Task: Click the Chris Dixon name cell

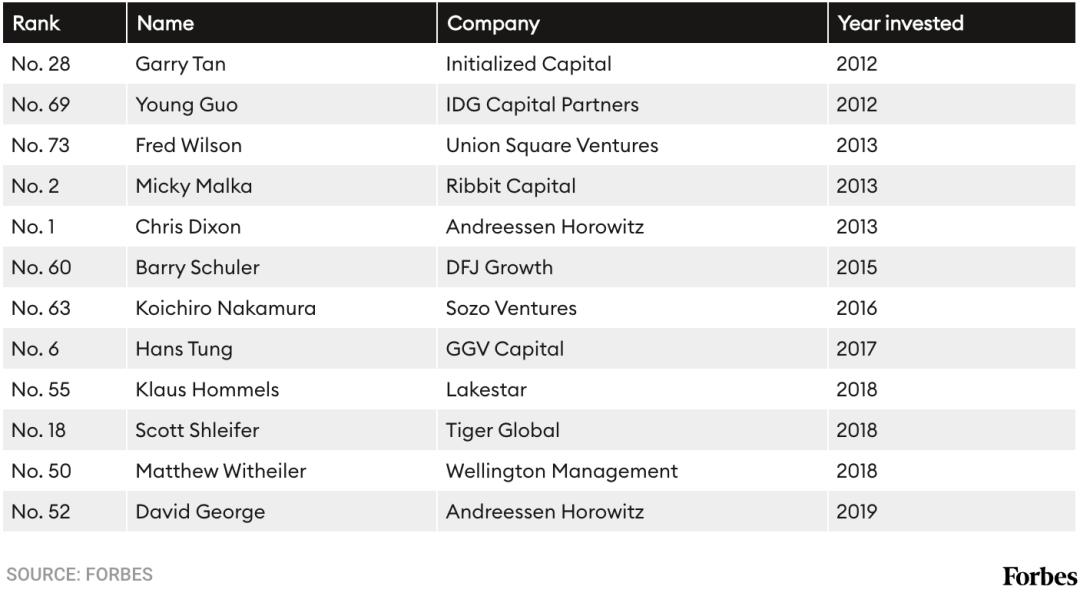Action: (188, 227)
